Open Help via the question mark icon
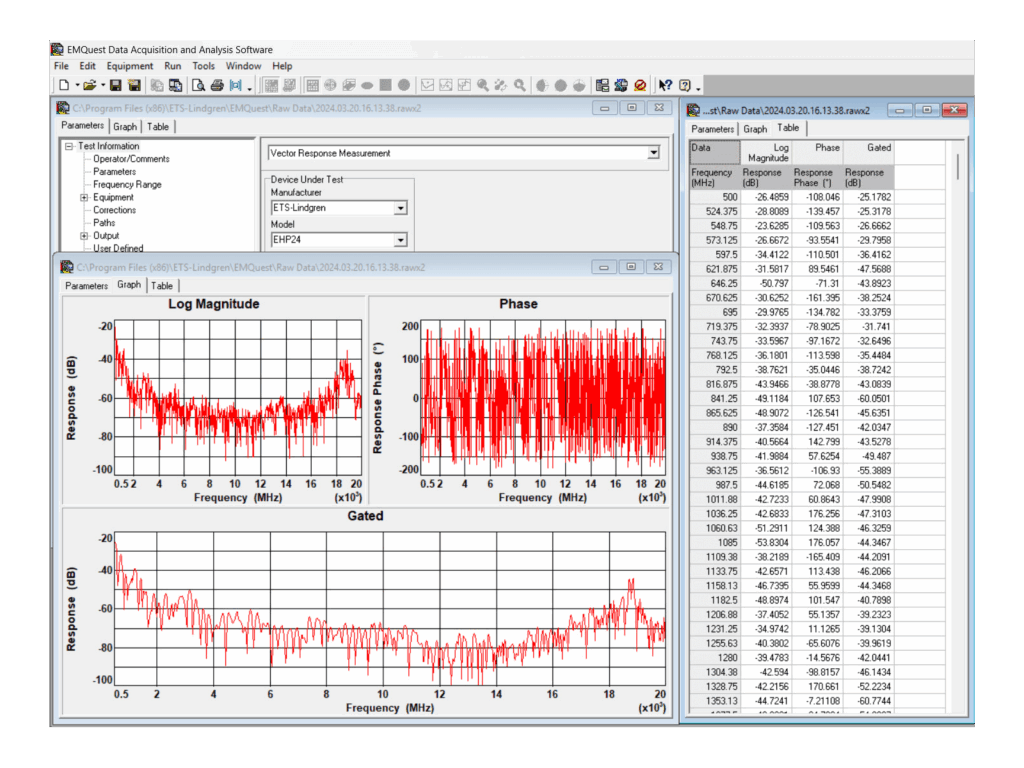The height and width of the screenshot is (768, 1024). 684,85
